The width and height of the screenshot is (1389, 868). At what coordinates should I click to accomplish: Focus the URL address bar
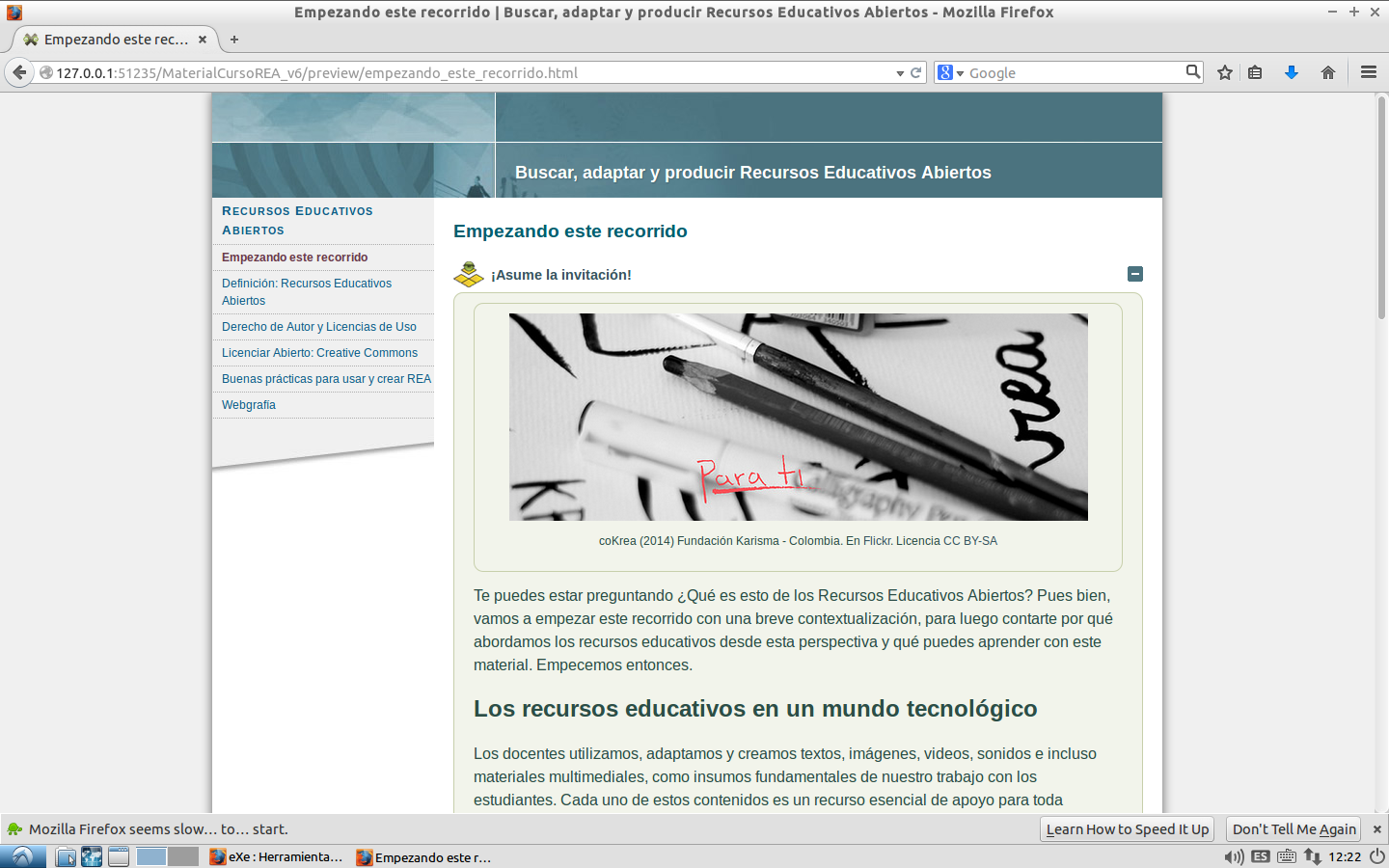pyautogui.click(x=473, y=73)
